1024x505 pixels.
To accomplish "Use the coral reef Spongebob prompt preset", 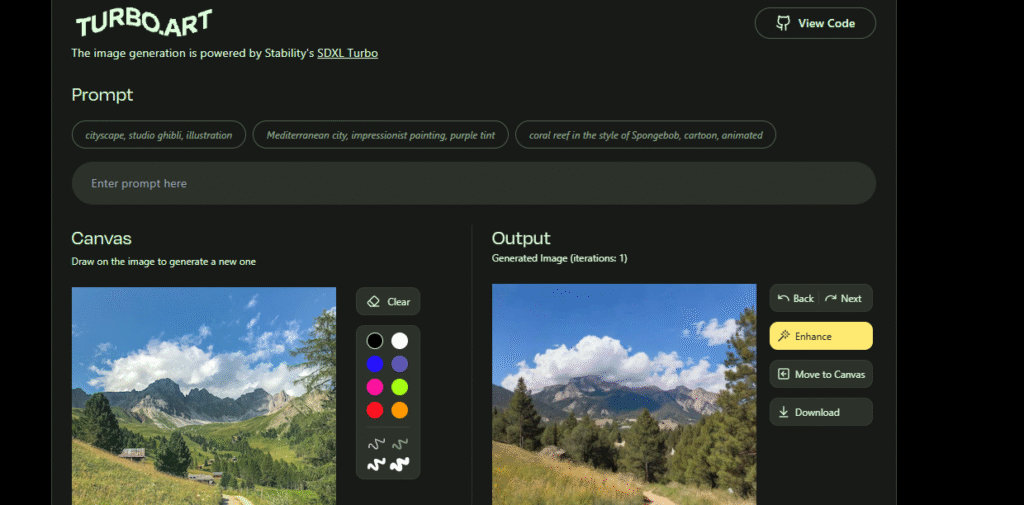I will (x=645, y=135).
